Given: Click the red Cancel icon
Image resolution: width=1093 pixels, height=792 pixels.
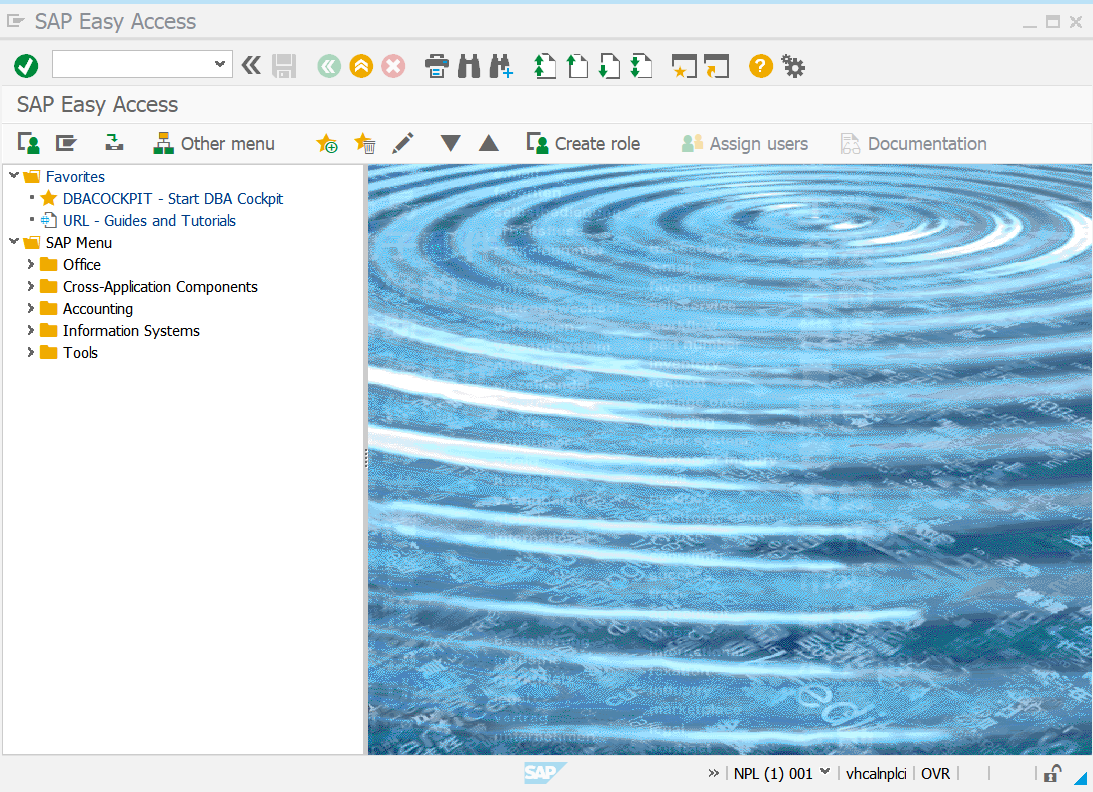Looking at the screenshot, I should (393, 66).
